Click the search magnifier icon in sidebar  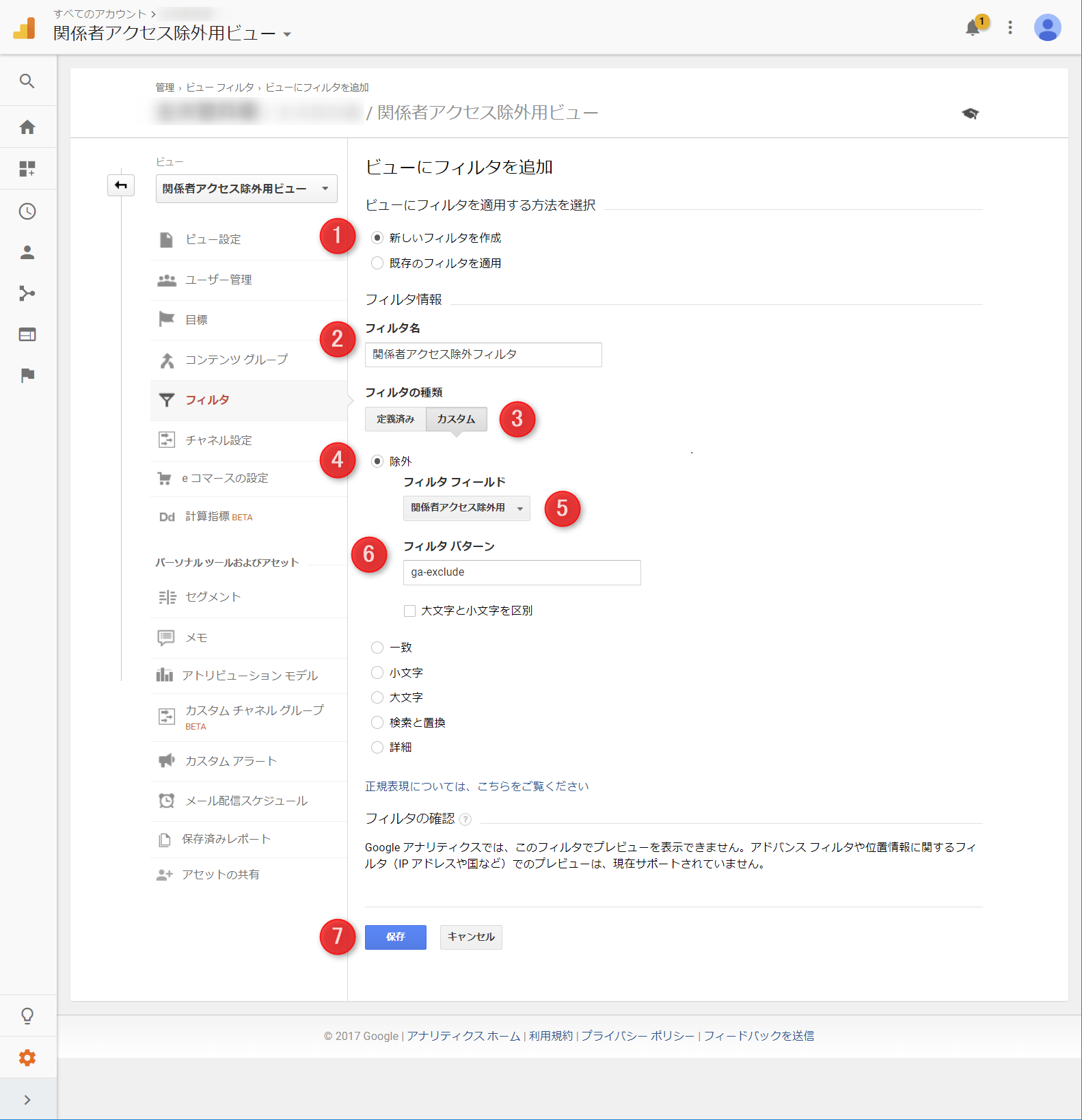tap(27, 81)
